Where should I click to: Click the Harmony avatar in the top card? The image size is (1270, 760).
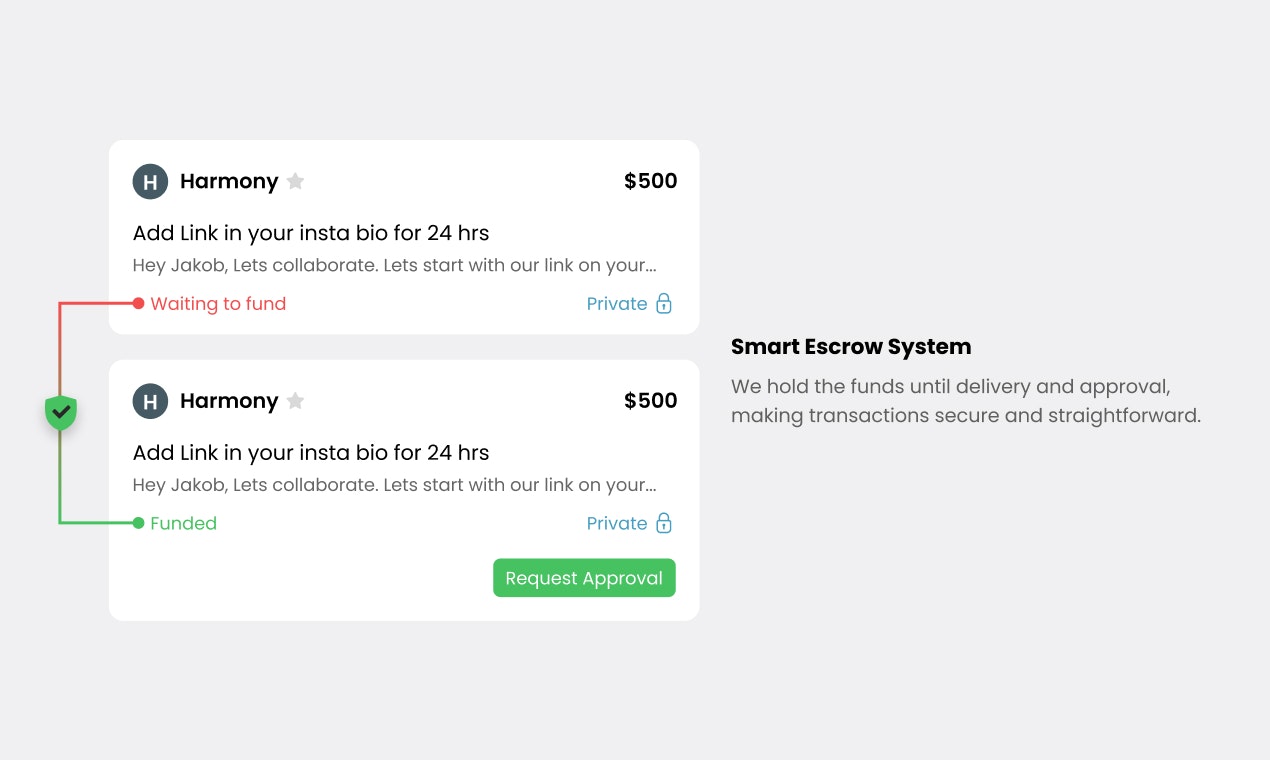pyautogui.click(x=150, y=182)
